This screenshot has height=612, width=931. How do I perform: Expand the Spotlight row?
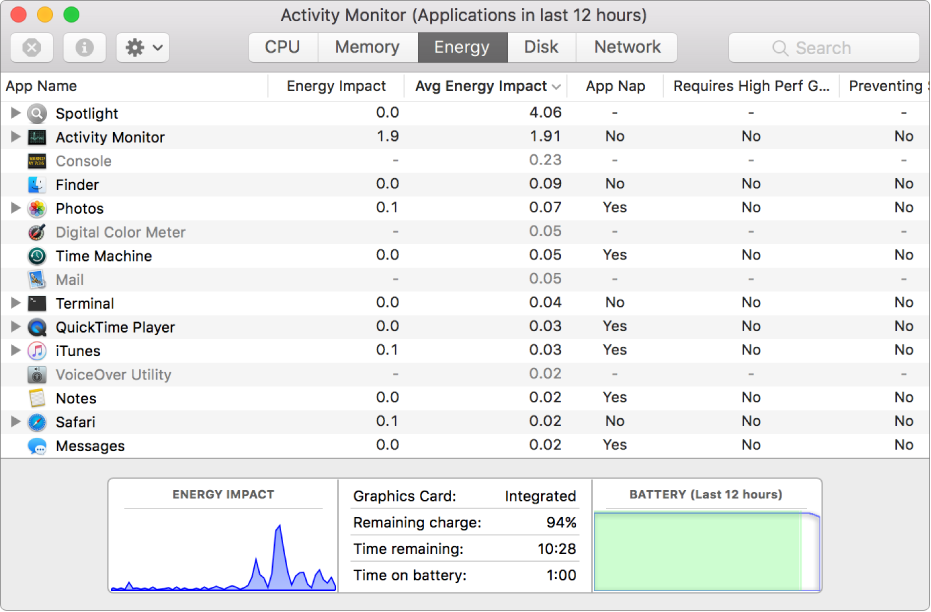point(15,113)
